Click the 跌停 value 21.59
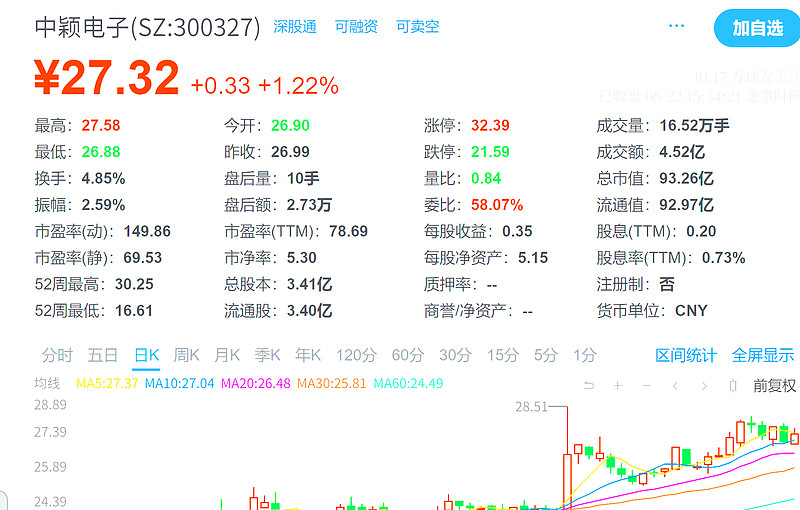The height and width of the screenshot is (510, 800). pyautogui.click(x=490, y=152)
